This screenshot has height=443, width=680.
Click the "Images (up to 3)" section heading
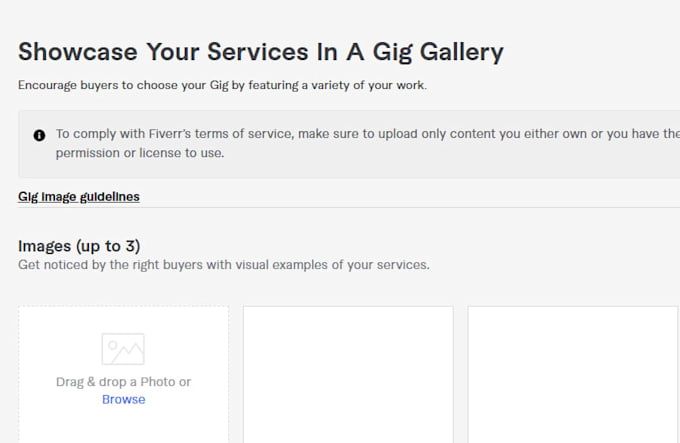click(79, 246)
